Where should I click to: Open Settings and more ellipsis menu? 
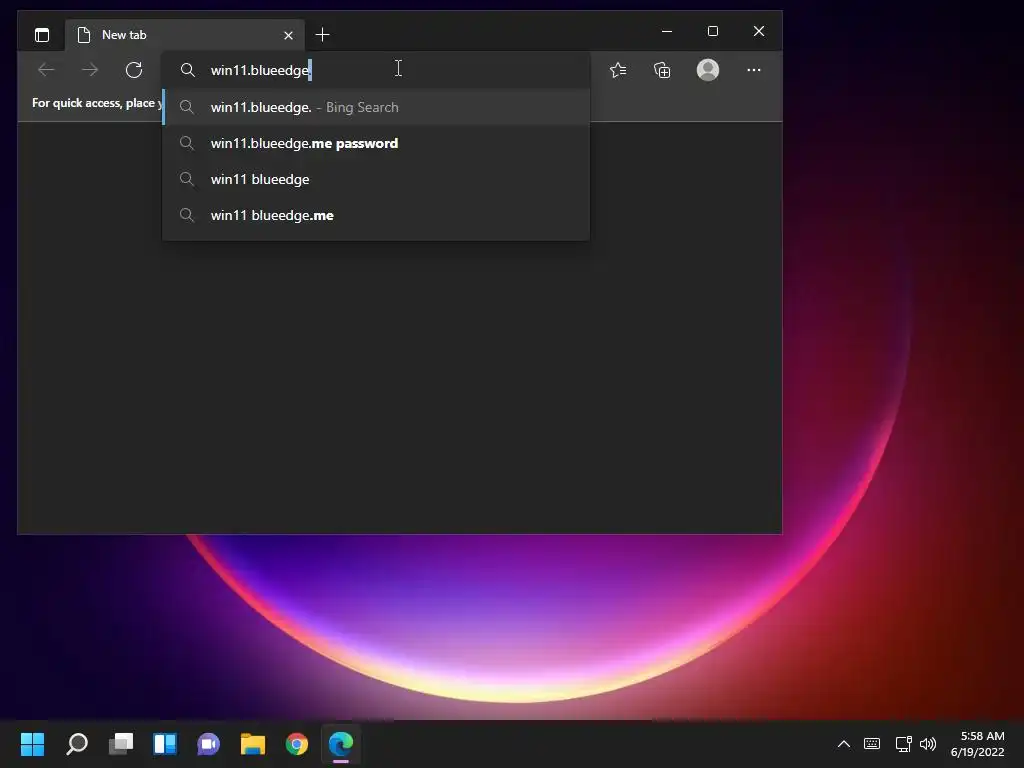click(754, 70)
